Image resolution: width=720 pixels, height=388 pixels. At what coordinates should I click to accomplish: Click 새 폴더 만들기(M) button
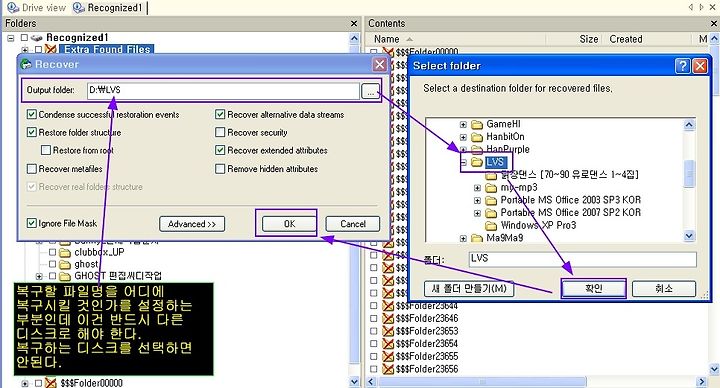[468, 288]
